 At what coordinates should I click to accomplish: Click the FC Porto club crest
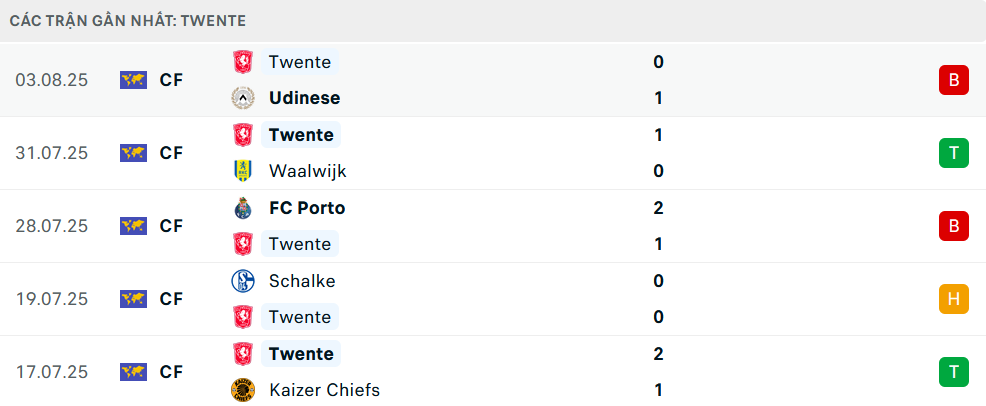click(x=242, y=208)
